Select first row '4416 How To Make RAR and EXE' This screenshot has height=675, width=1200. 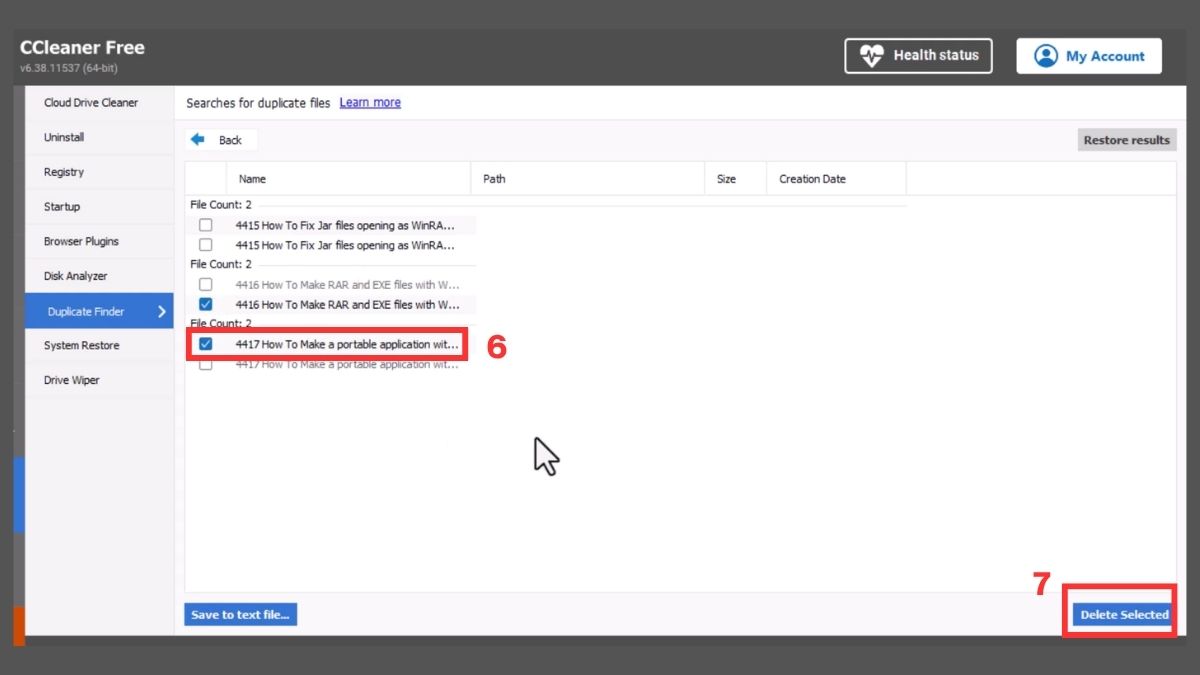[330, 285]
